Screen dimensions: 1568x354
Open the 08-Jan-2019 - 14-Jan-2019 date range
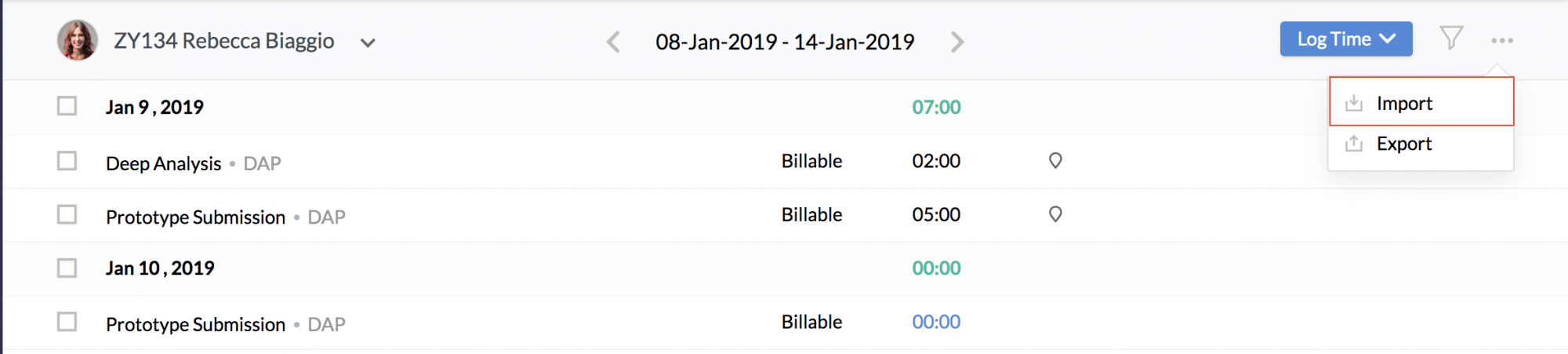[785, 42]
